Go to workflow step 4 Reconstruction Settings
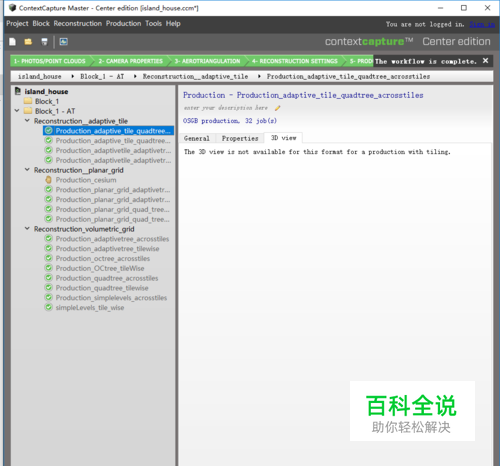Image resolution: width=500 pixels, height=466 pixels. 295,61
